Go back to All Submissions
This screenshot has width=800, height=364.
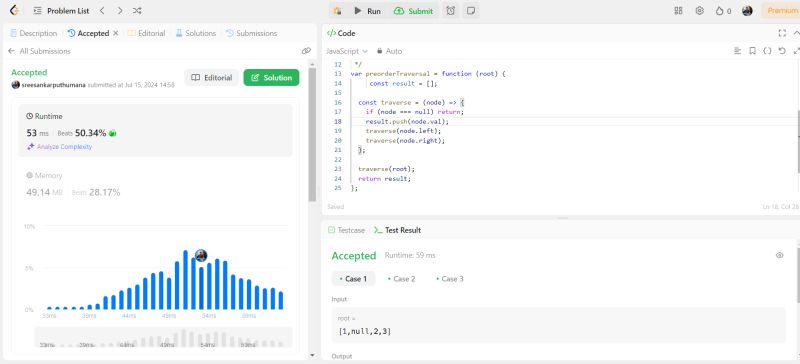point(39,51)
